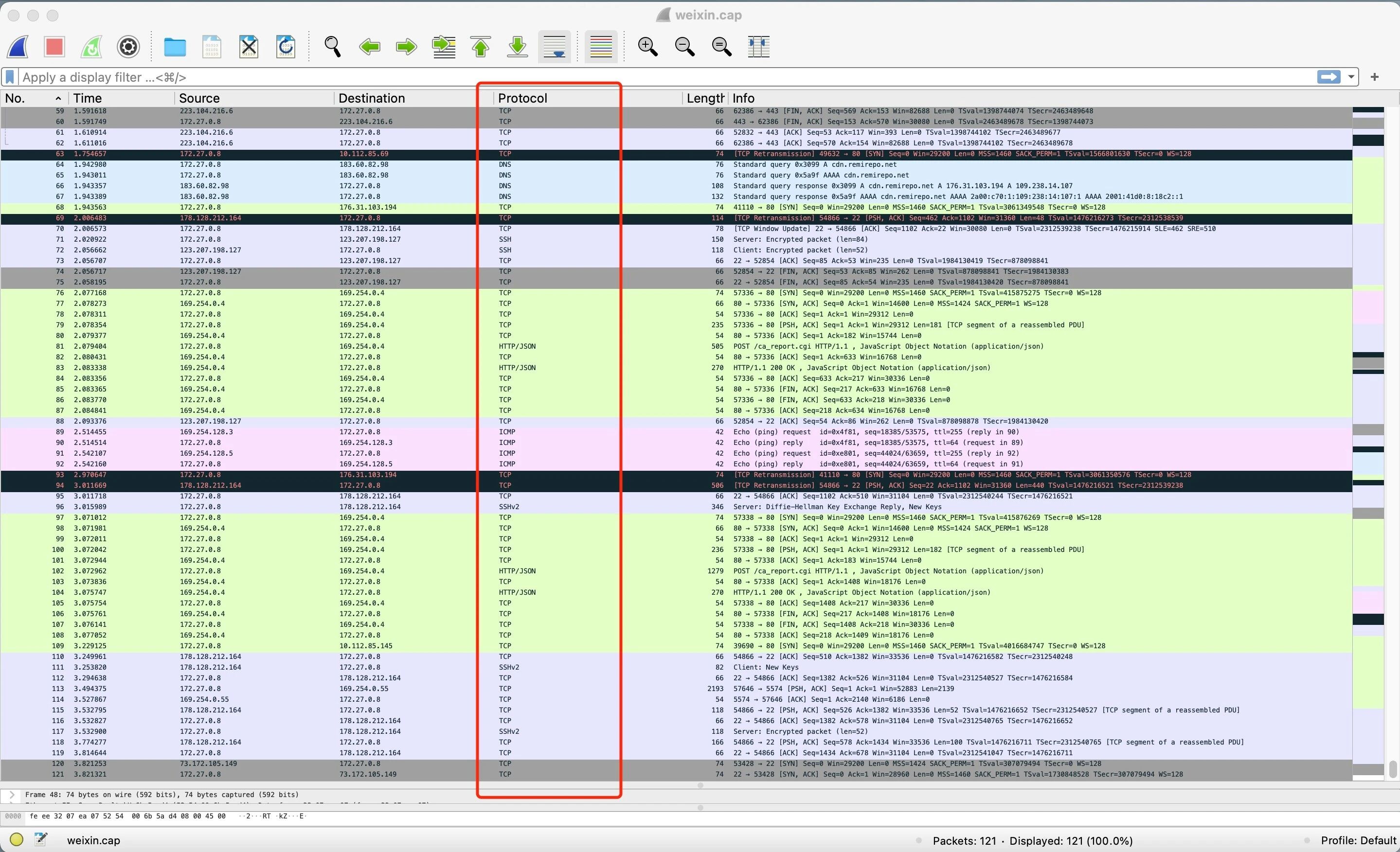Apply the display filter arrow button
Image resolution: width=1400 pixels, height=852 pixels.
click(1328, 77)
